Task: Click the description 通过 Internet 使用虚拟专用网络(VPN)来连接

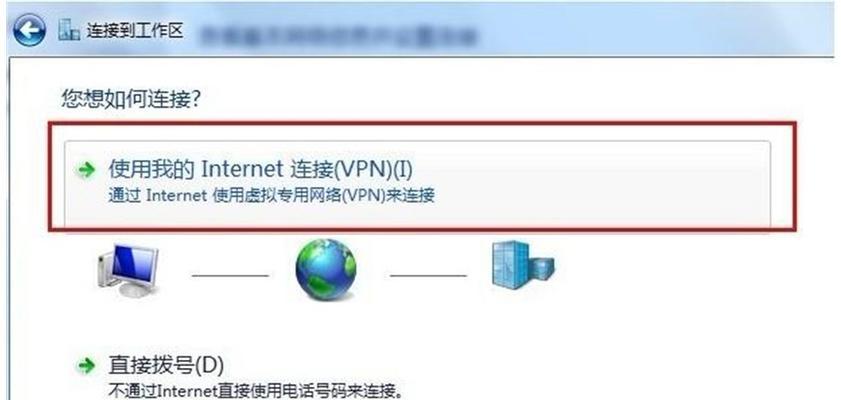Action: [271, 195]
